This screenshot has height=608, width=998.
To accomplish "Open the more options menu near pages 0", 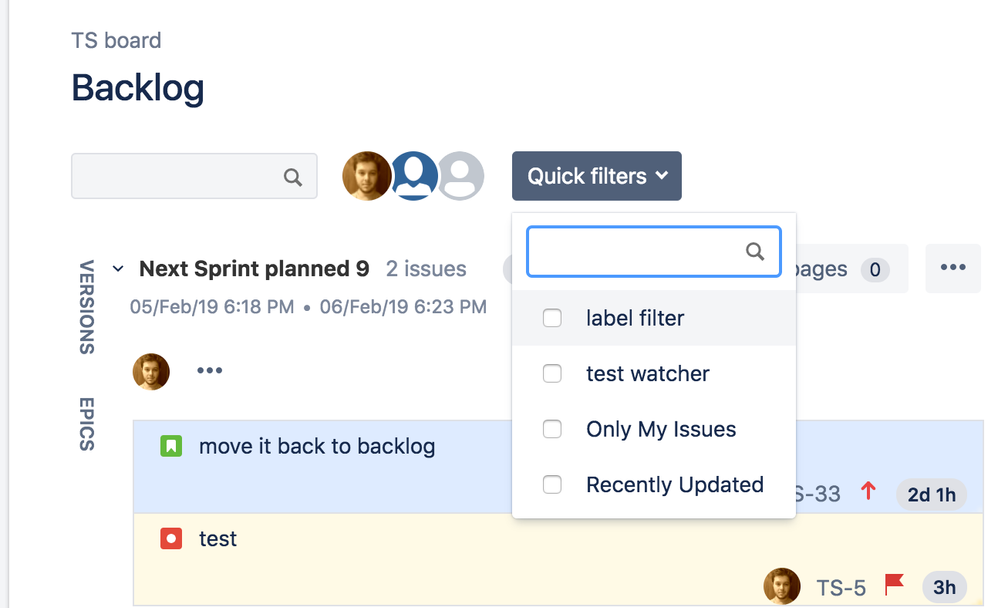I will pyautogui.click(x=952, y=268).
